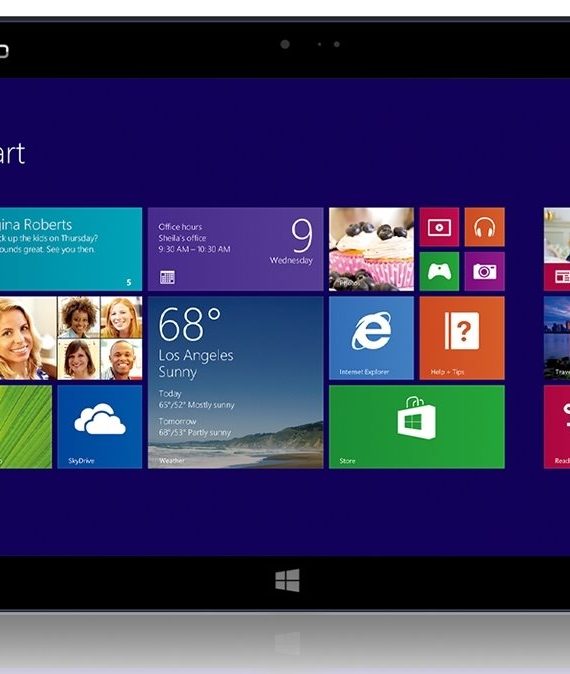Open the Help + Tips tile
The image size is (570, 674).
coord(462,338)
